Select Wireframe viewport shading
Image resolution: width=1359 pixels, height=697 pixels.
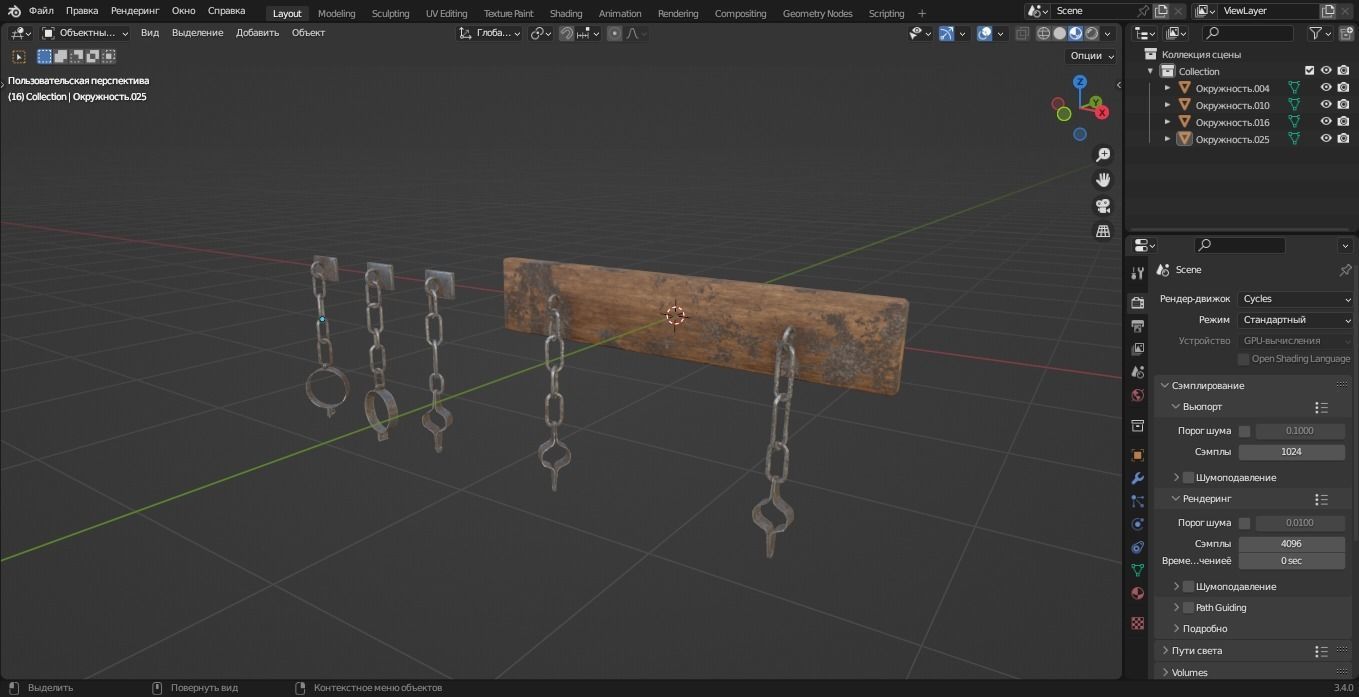point(1043,33)
